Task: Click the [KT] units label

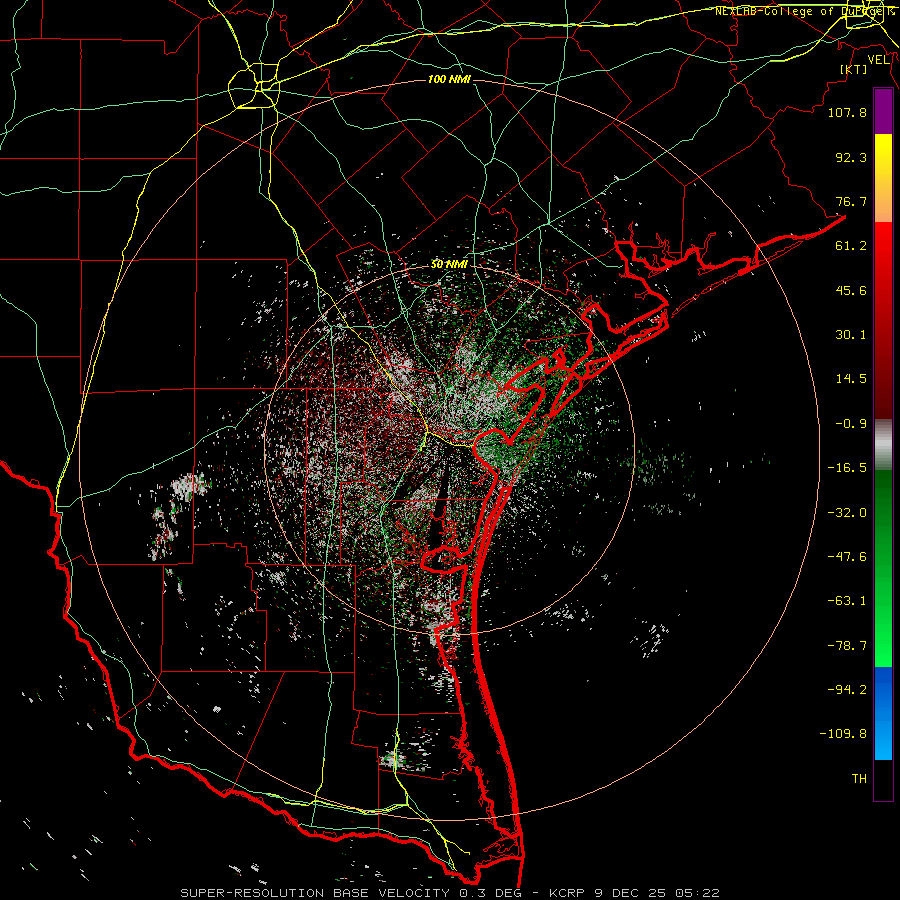Action: (x=854, y=69)
